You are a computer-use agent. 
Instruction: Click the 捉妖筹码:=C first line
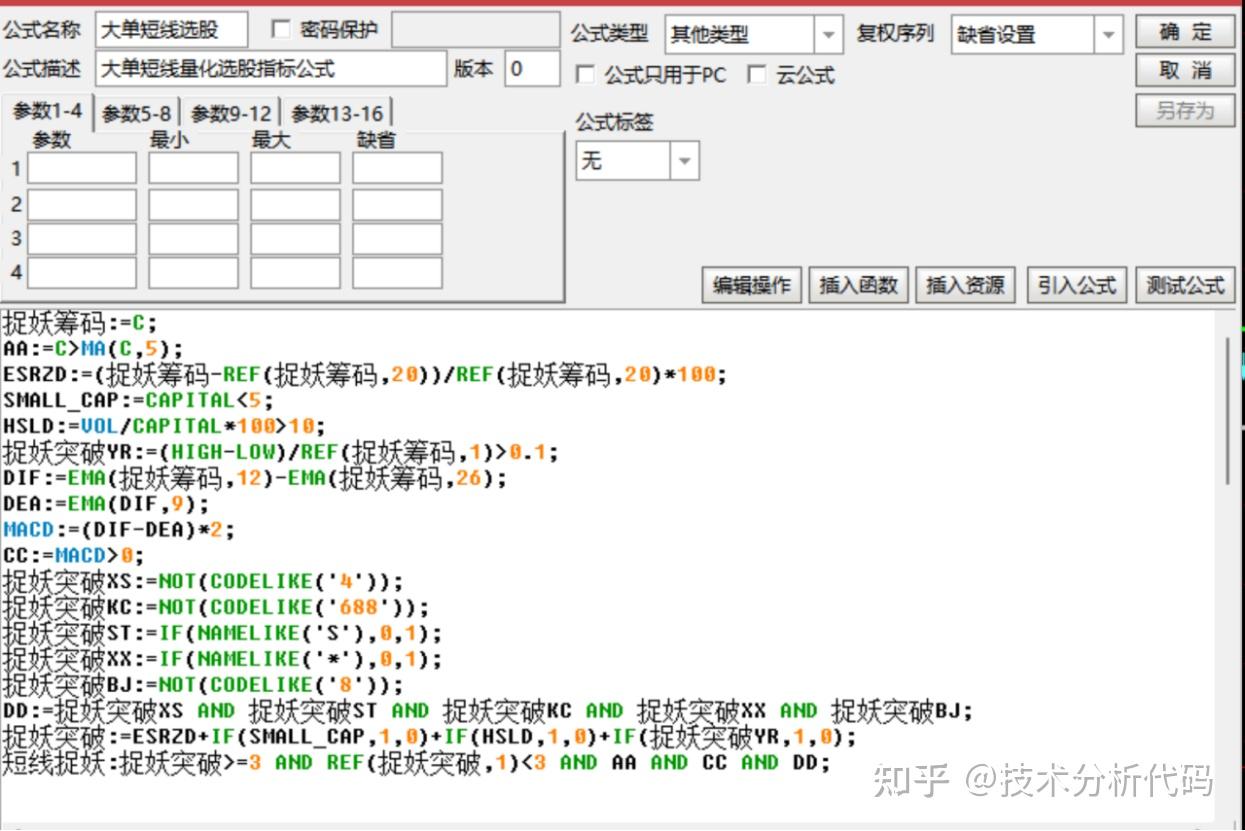(x=80, y=323)
